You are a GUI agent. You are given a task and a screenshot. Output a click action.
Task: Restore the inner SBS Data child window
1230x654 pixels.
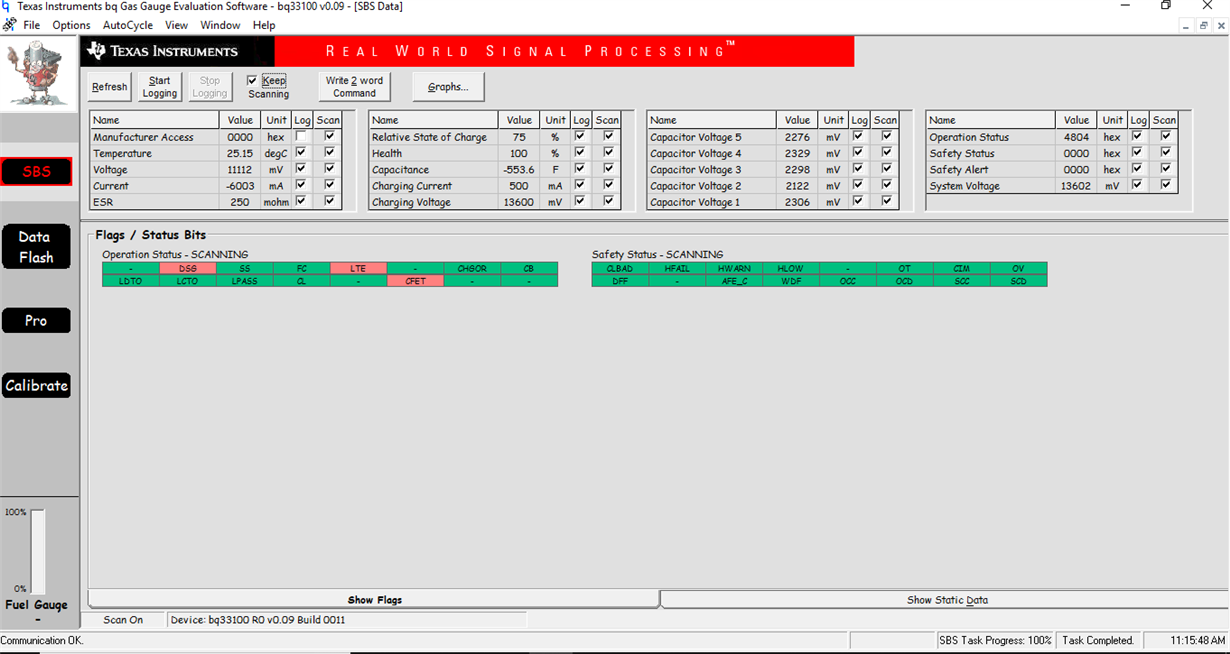point(1204,25)
